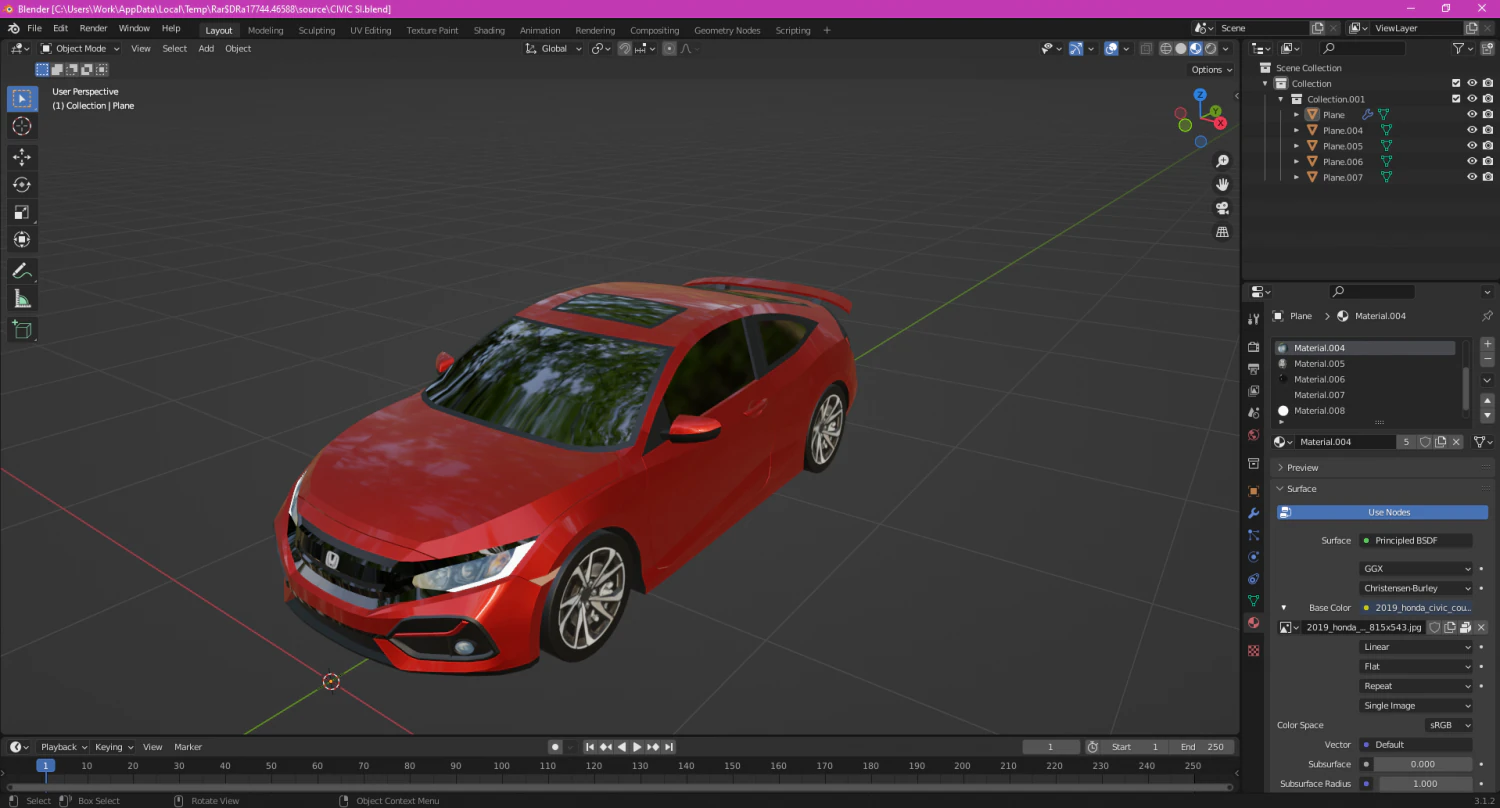Expand the Plane.005 tree item

pyautogui.click(x=1297, y=146)
